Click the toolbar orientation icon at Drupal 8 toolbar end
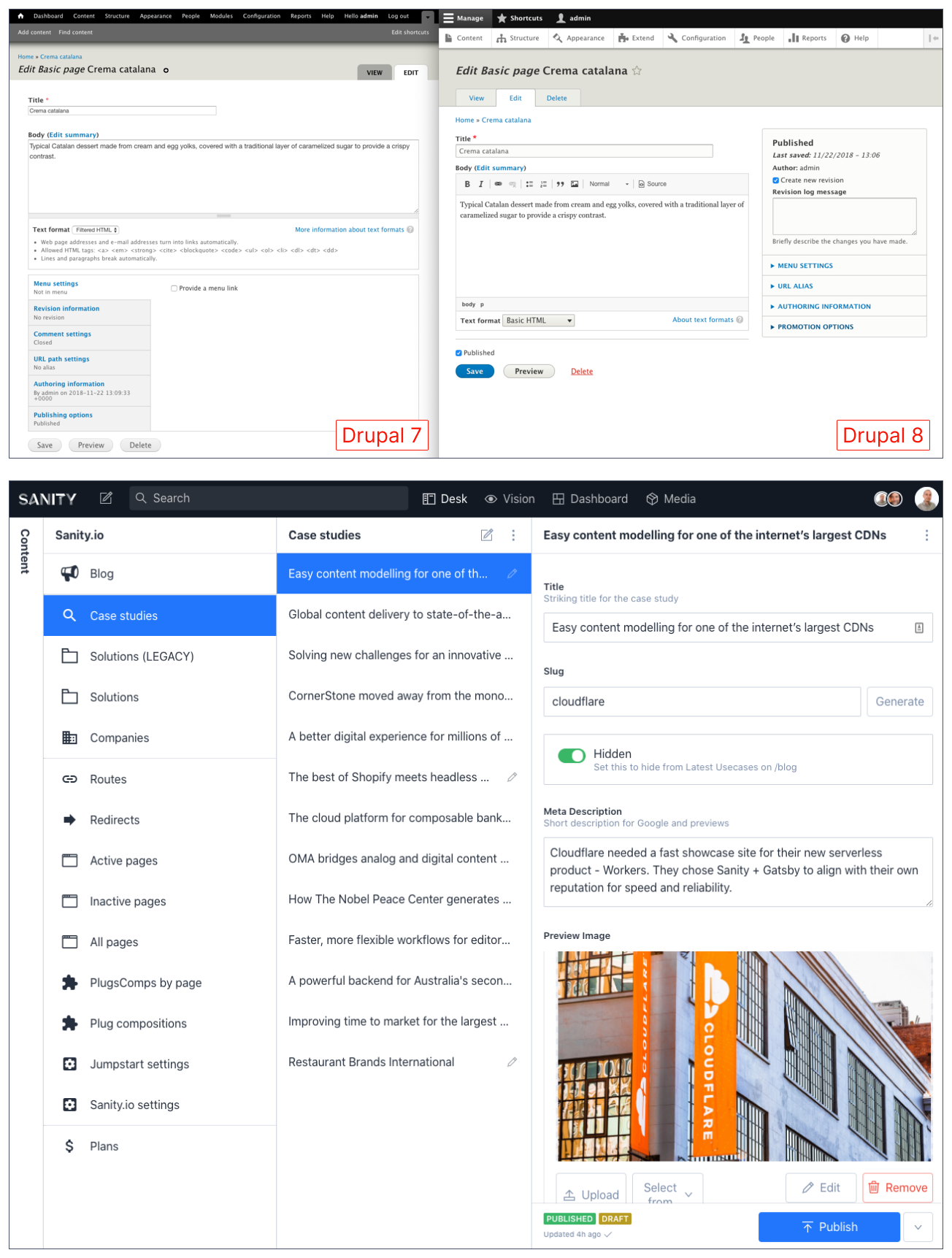 (x=933, y=38)
